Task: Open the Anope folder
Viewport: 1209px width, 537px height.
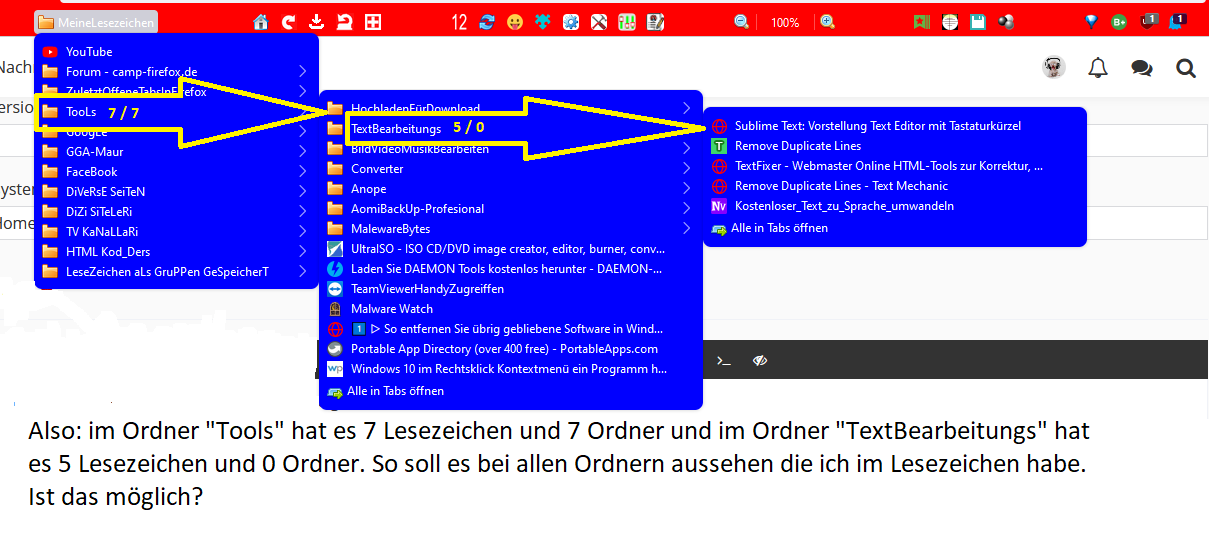Action: pos(510,189)
